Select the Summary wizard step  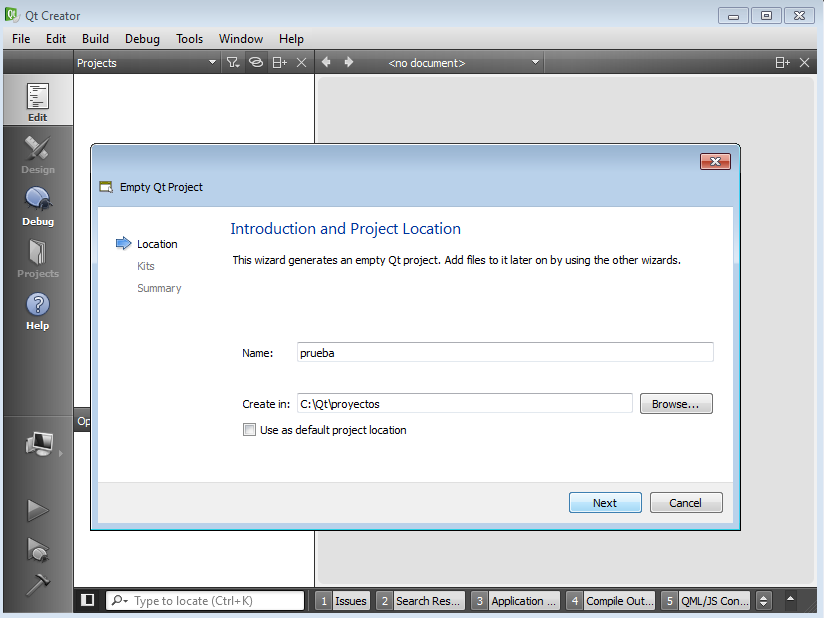(x=159, y=288)
